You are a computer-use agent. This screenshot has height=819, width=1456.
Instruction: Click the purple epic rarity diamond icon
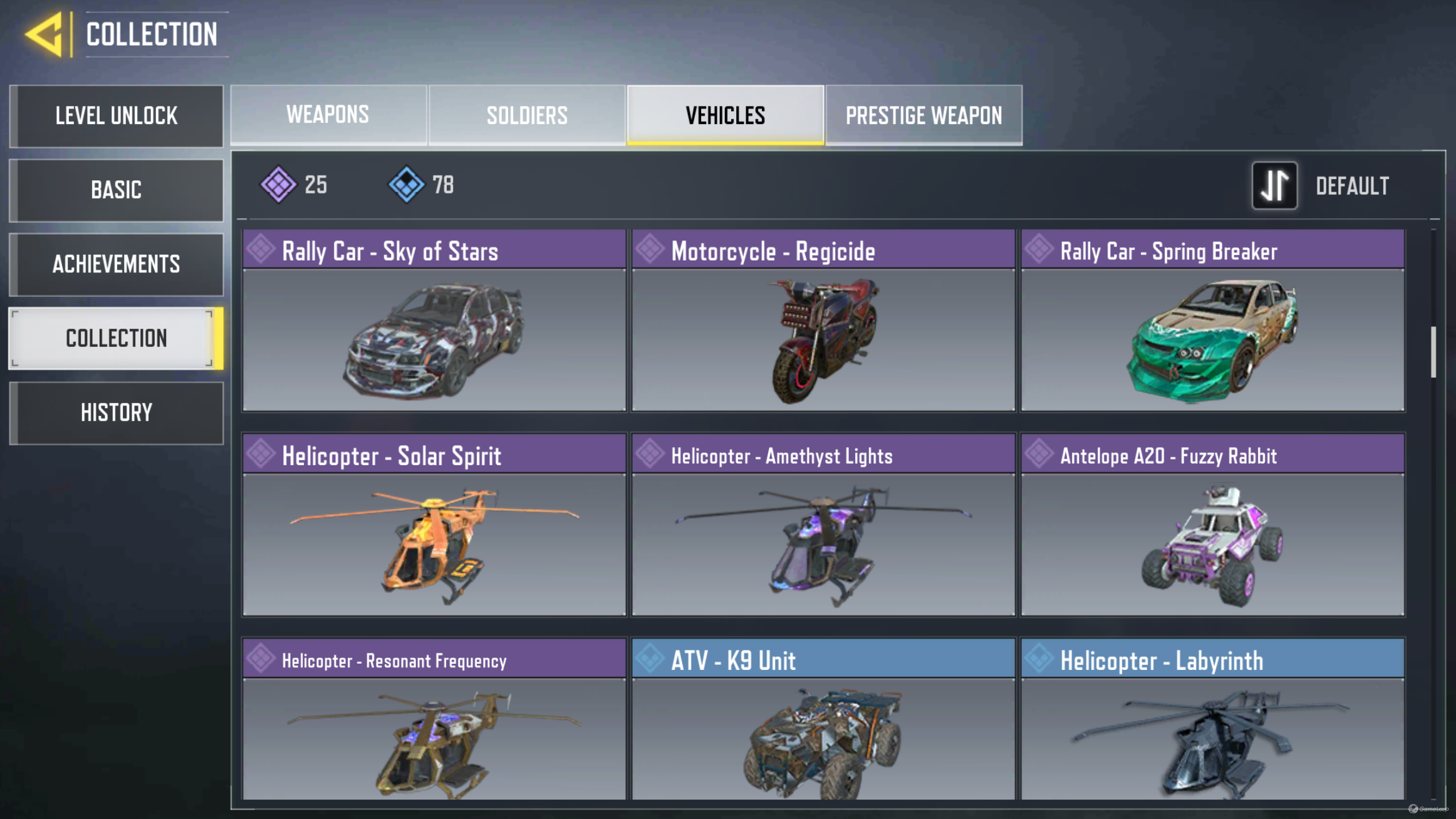[278, 185]
